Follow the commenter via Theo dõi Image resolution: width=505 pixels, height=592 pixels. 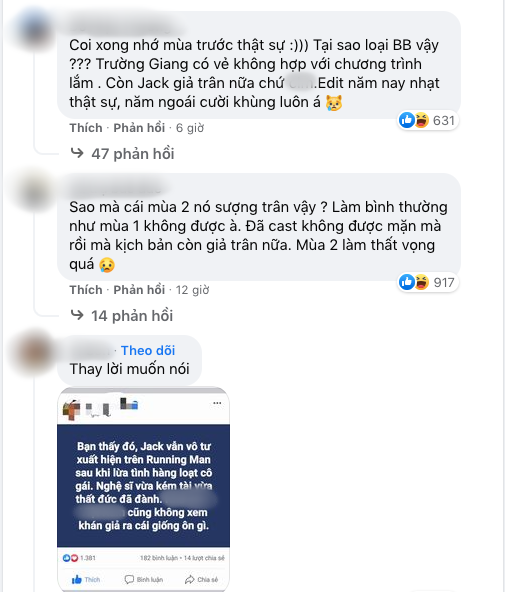[148, 350]
